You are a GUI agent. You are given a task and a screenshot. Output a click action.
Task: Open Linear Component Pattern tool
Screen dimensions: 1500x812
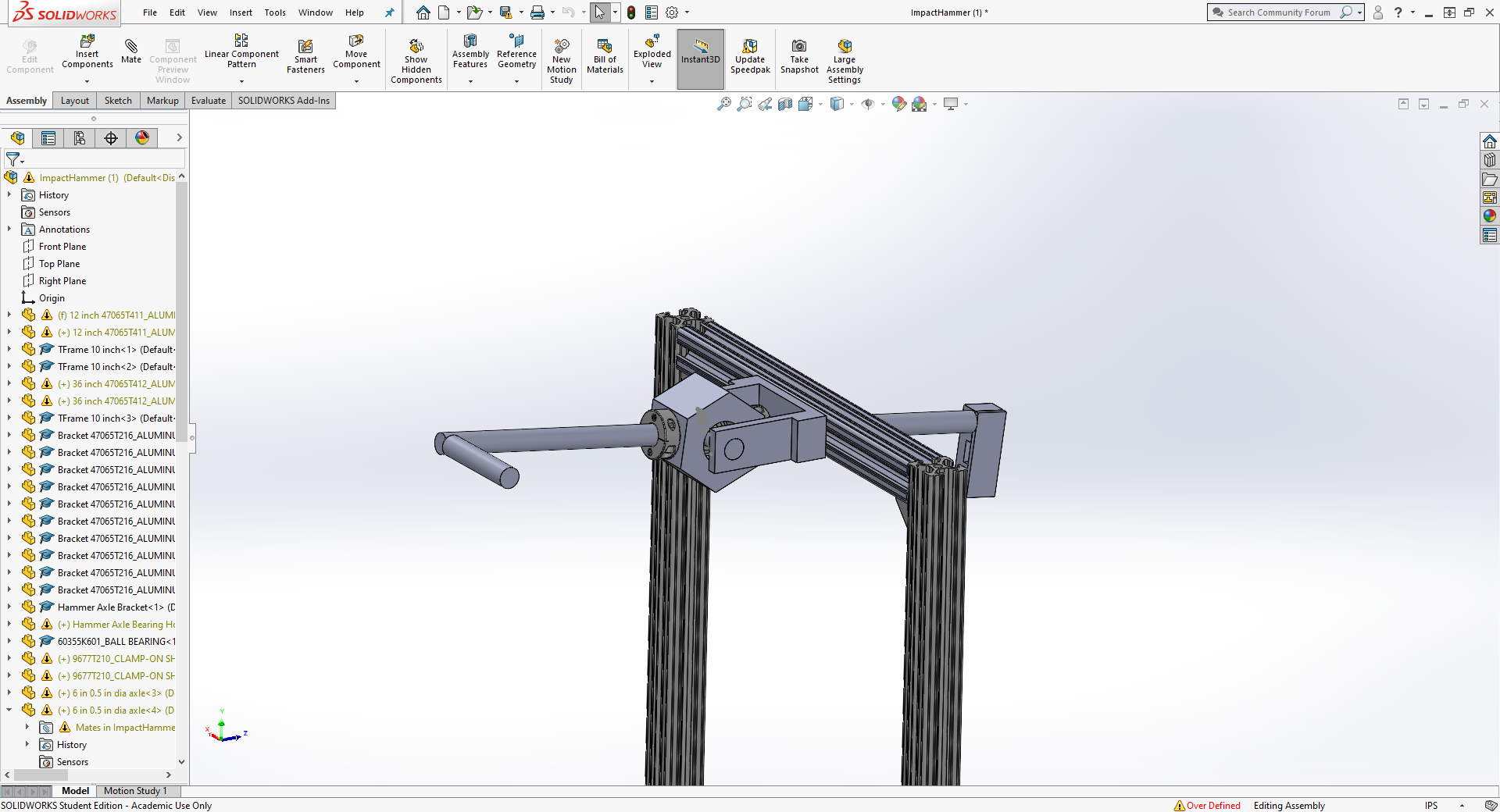(x=241, y=52)
